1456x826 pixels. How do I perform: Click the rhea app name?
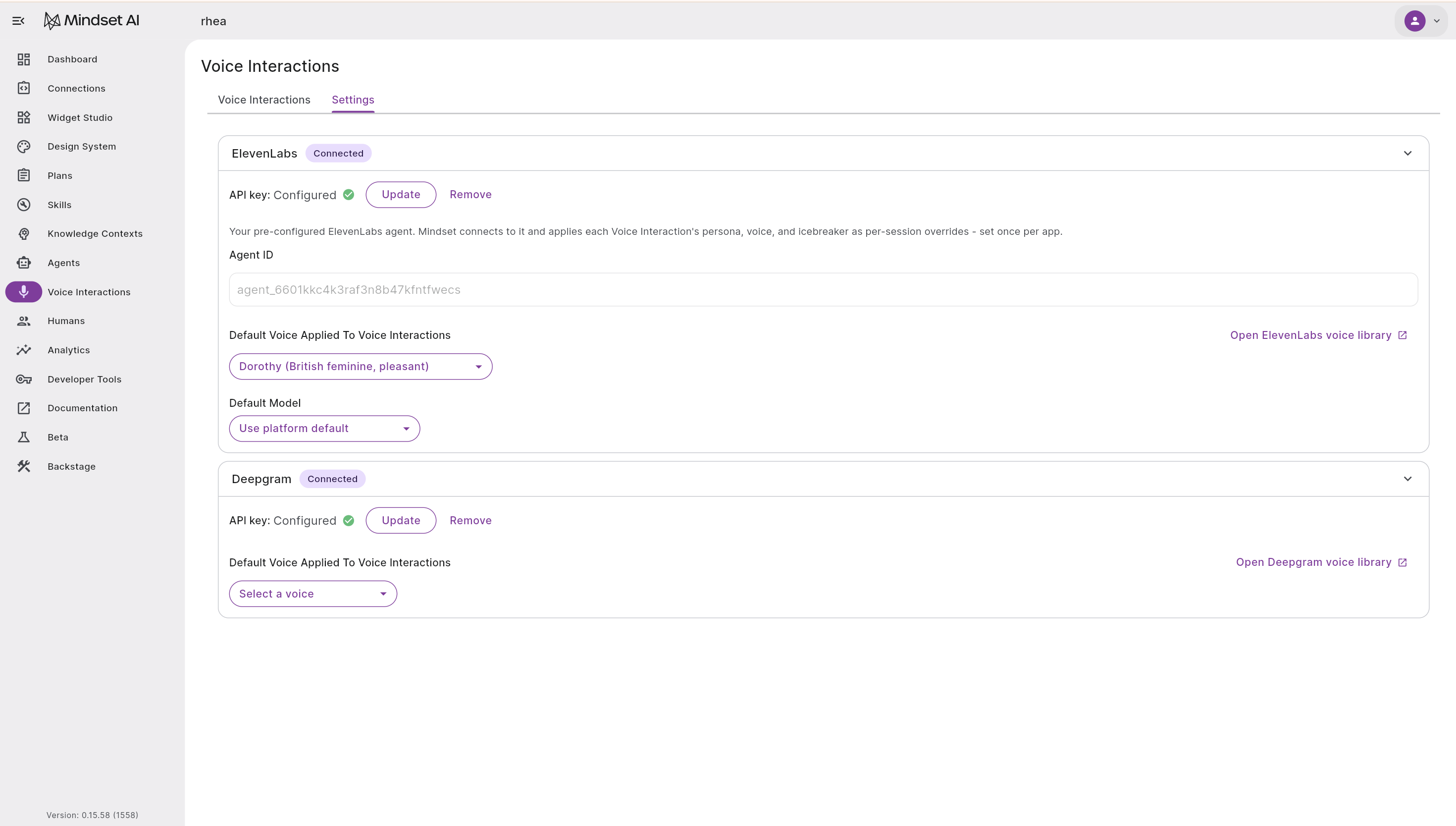(x=214, y=21)
